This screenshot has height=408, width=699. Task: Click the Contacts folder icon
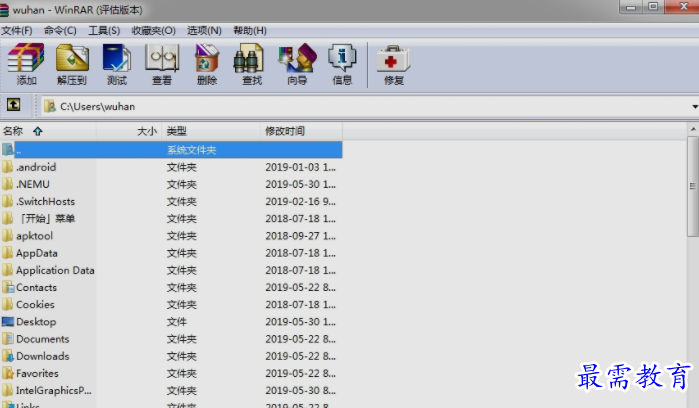[8, 288]
